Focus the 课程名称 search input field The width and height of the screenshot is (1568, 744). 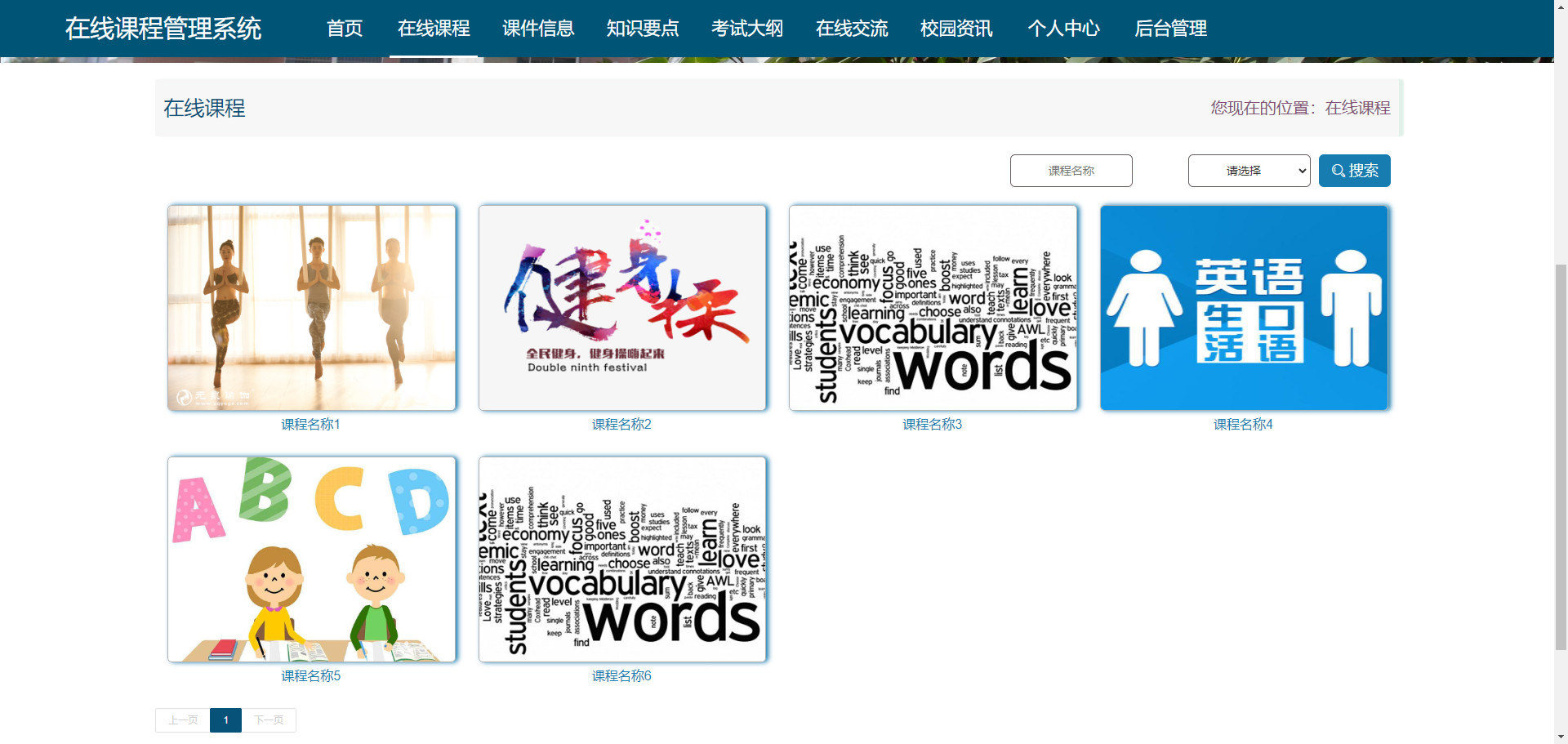click(x=1071, y=171)
